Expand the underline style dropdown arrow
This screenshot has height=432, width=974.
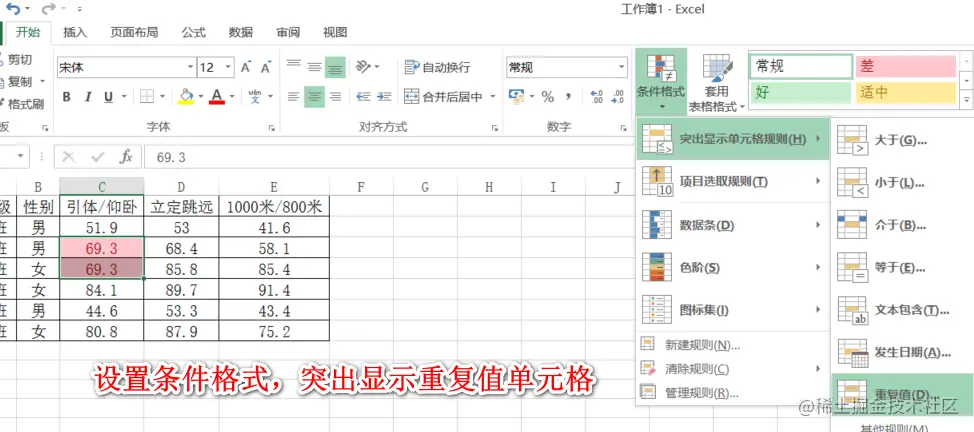click(124, 97)
